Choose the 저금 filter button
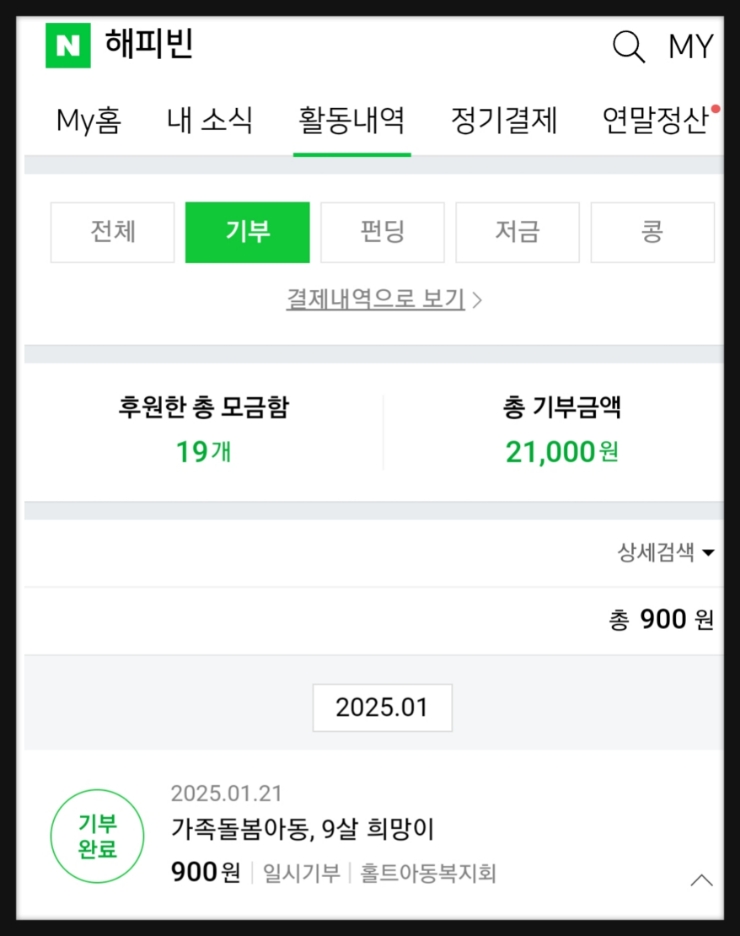 pos(517,232)
